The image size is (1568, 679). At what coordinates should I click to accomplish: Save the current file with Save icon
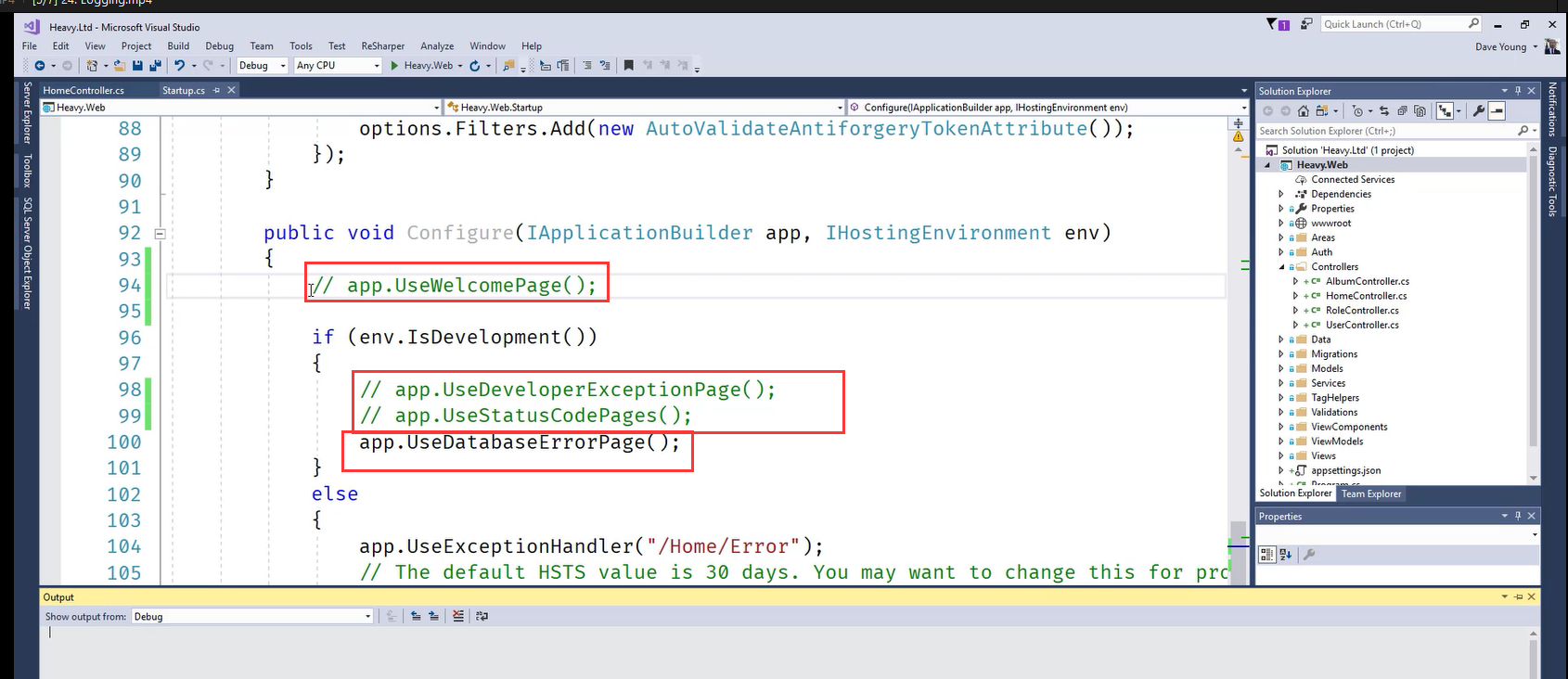click(137, 65)
